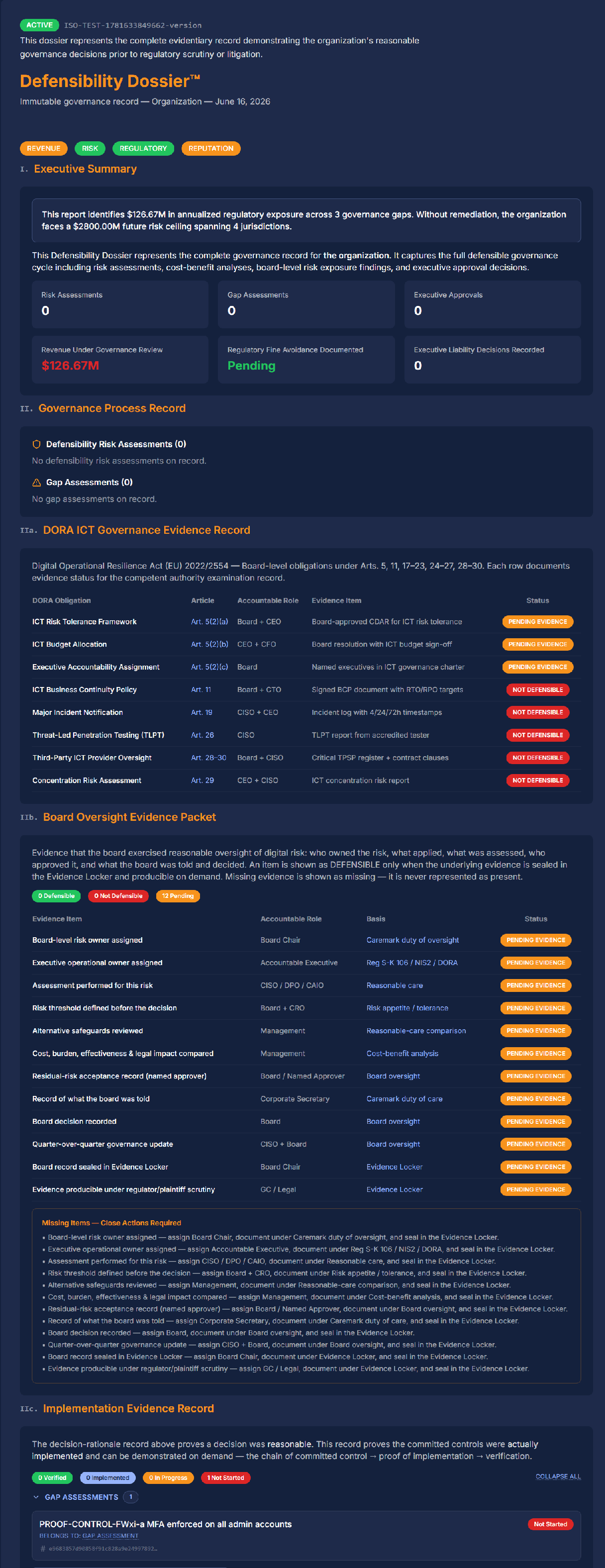Open the Reg S-K 106 / NIS2 / DORA link

pyautogui.click(x=412, y=963)
